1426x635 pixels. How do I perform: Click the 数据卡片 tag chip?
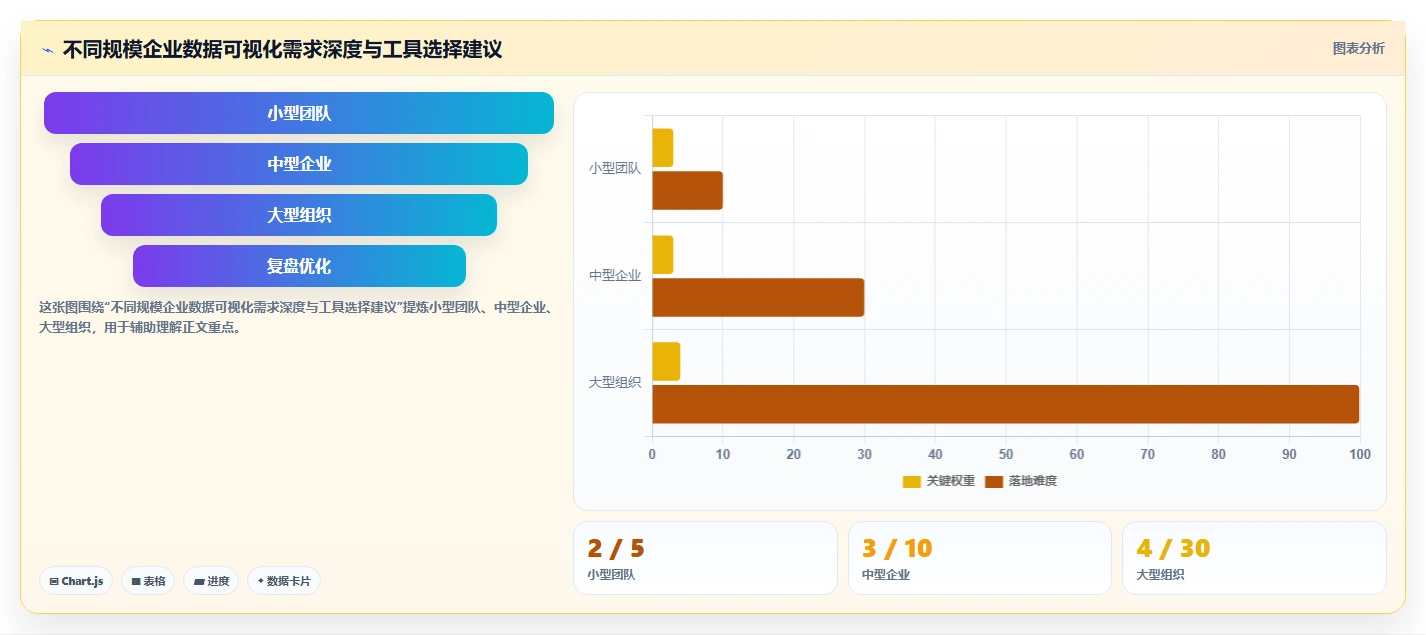coord(284,581)
